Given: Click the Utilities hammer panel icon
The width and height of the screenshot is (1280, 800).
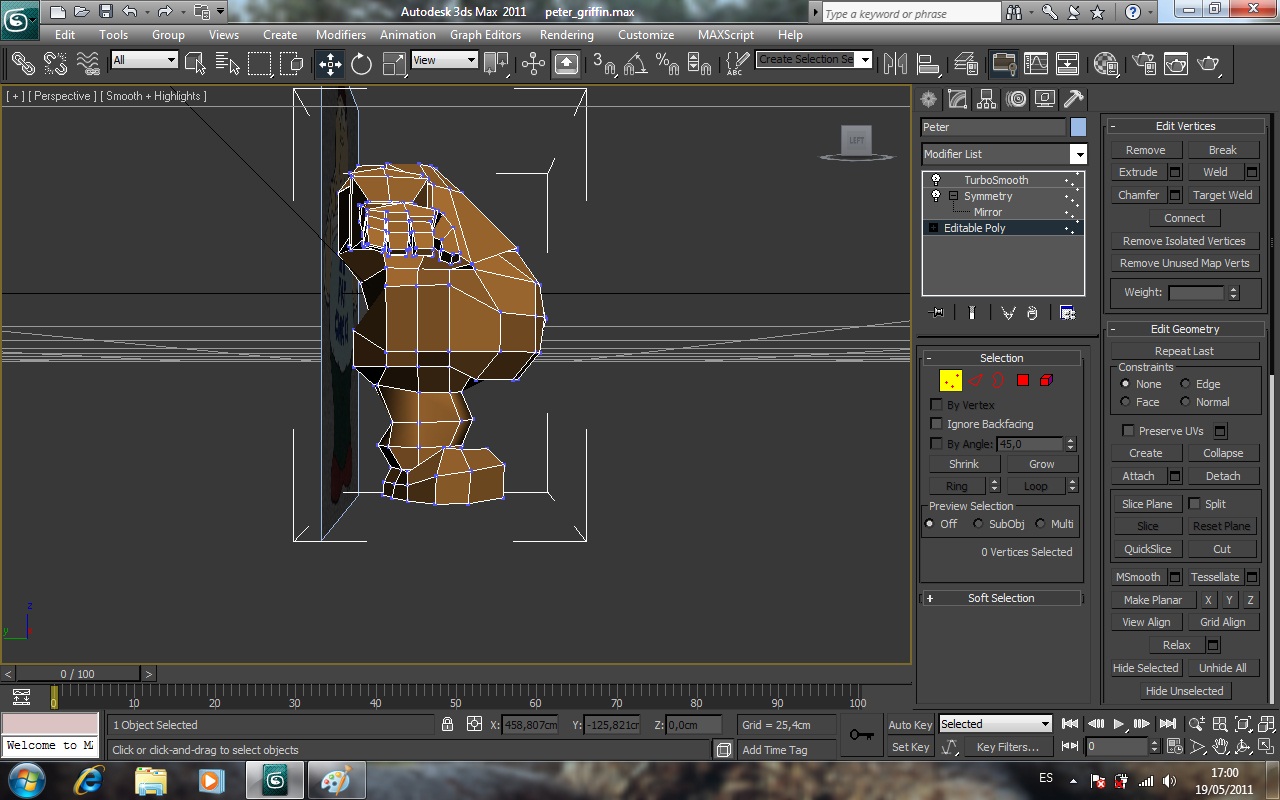Looking at the screenshot, I should click(1074, 99).
